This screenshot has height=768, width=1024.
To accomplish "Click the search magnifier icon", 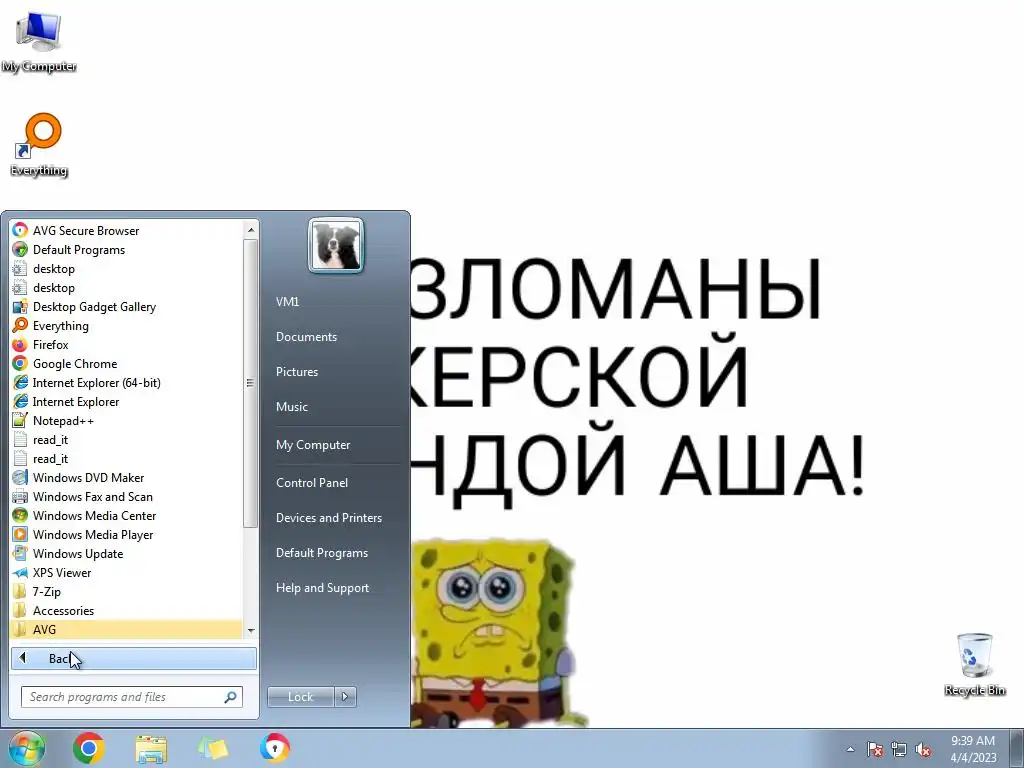I will tap(230, 697).
